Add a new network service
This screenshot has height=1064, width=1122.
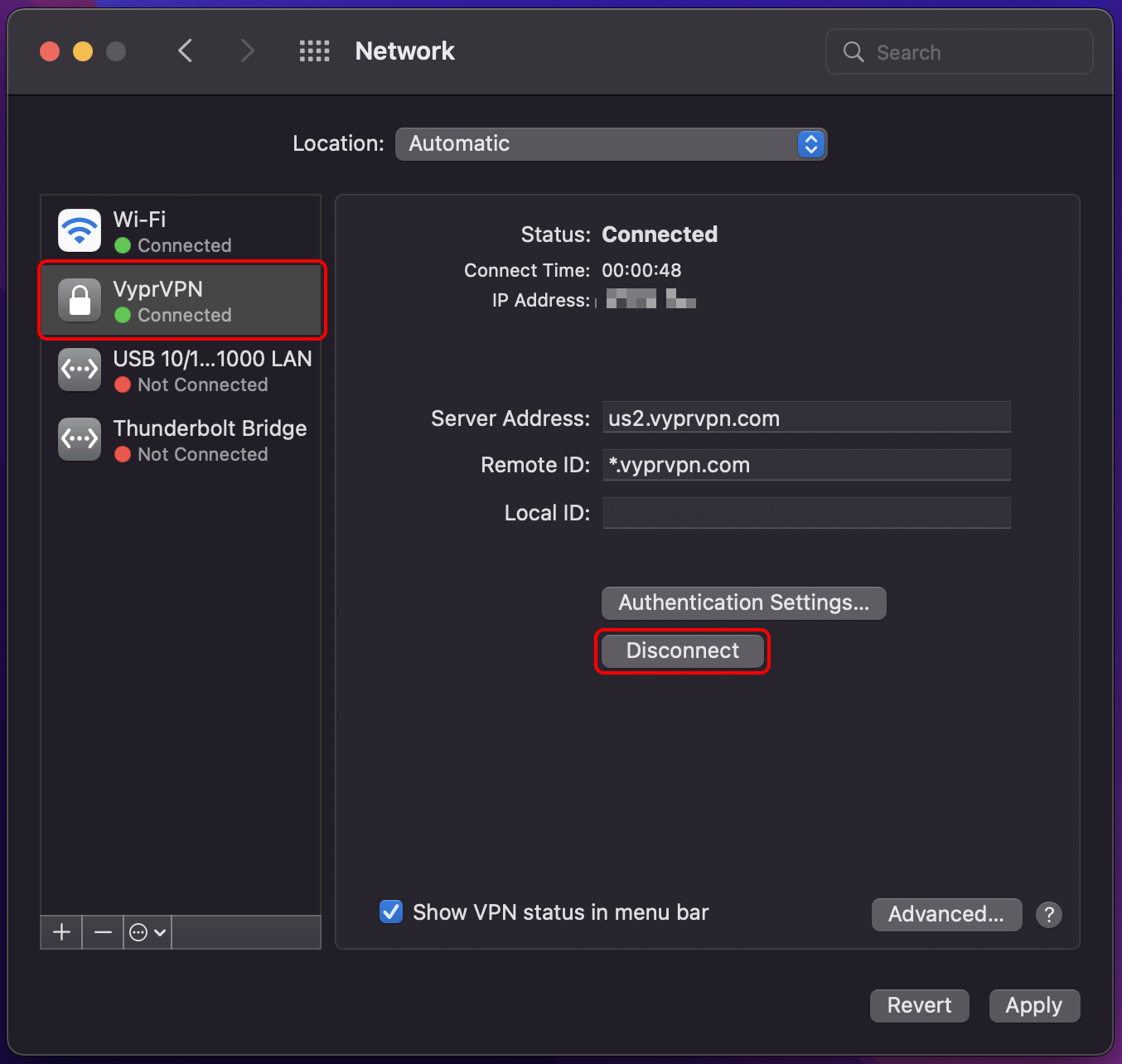click(60, 931)
